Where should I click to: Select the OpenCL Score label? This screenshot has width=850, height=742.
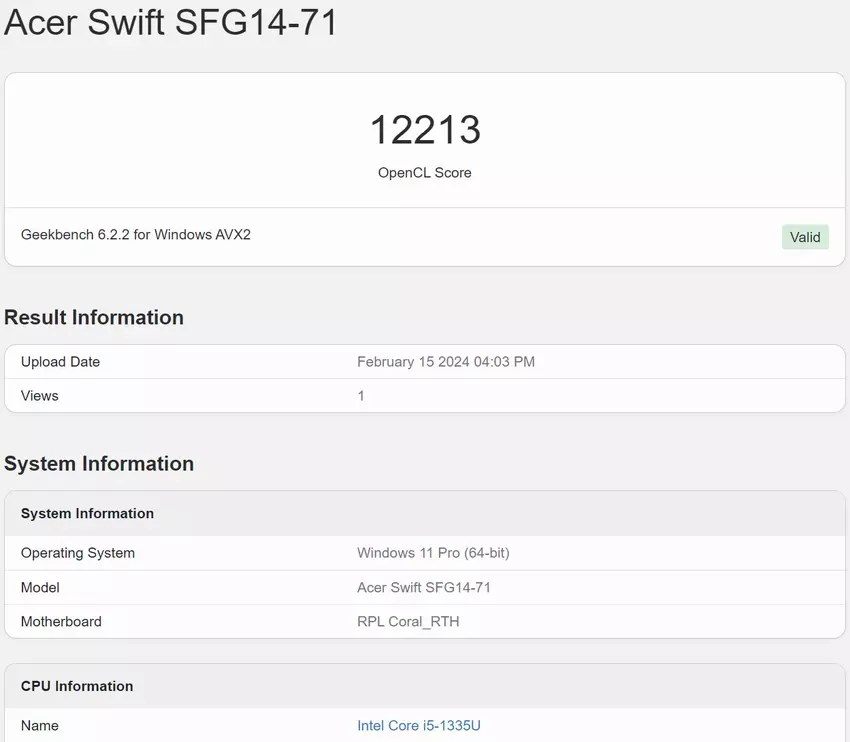(425, 173)
